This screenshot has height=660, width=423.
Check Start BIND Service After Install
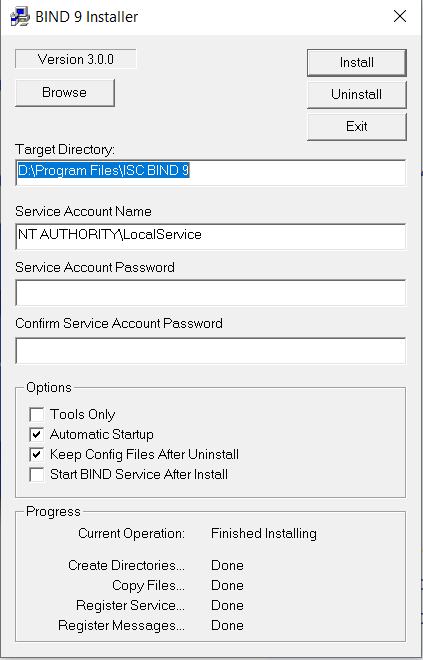(x=37, y=475)
